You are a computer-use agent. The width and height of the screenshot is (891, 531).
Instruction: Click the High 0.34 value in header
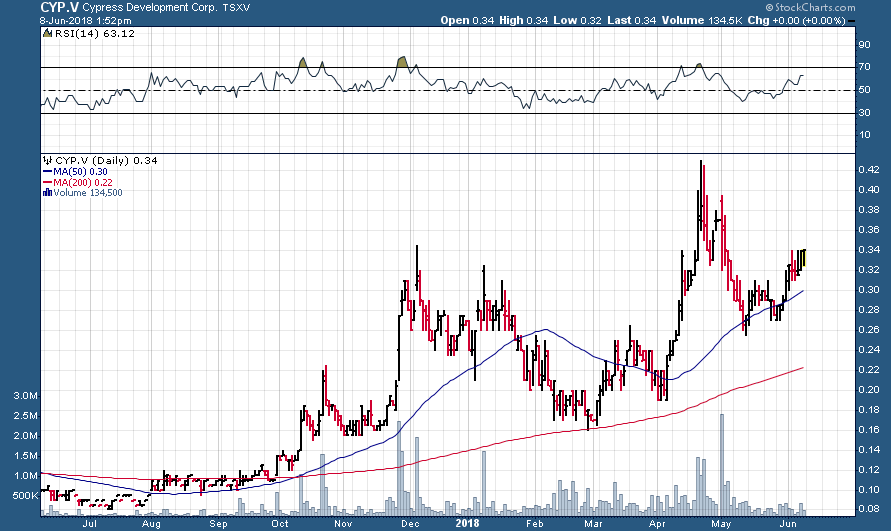click(523, 20)
